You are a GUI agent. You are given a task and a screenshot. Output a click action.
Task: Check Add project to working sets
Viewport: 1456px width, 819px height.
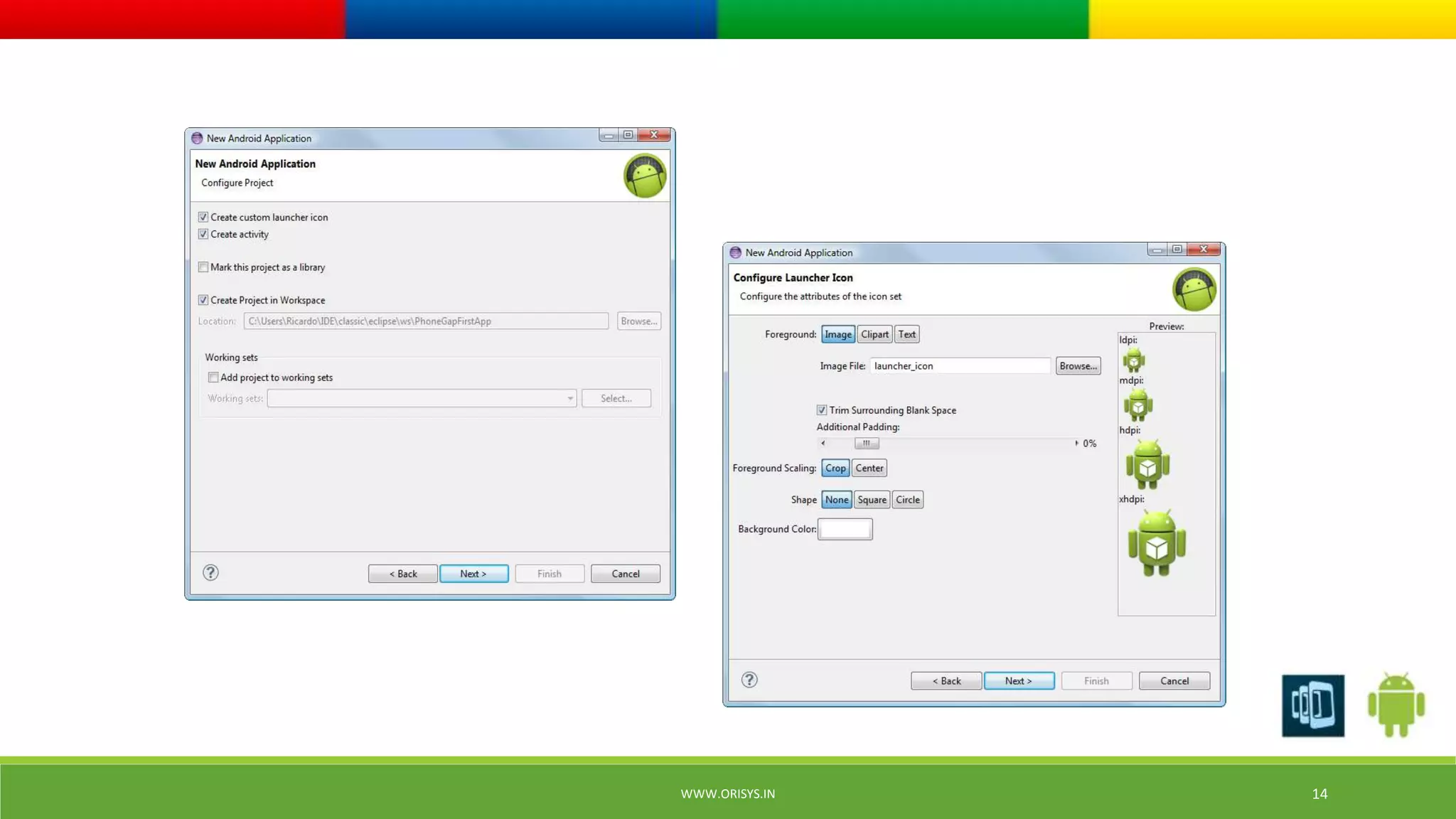click(213, 378)
